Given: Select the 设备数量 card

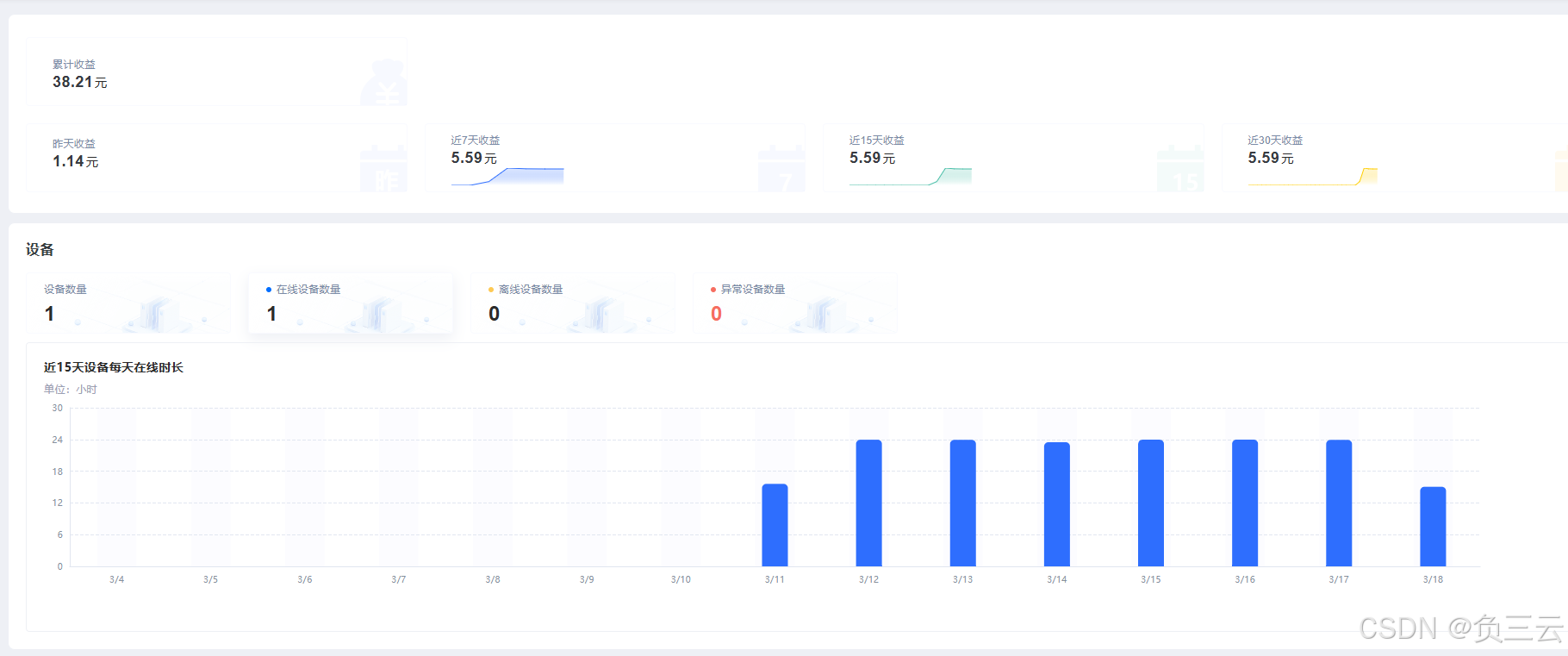Looking at the screenshot, I should coord(128,303).
